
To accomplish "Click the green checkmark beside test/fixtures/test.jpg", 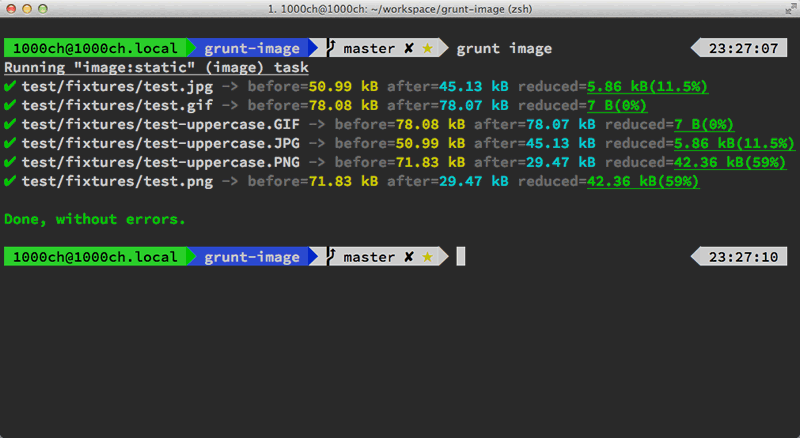I will 10,86.
